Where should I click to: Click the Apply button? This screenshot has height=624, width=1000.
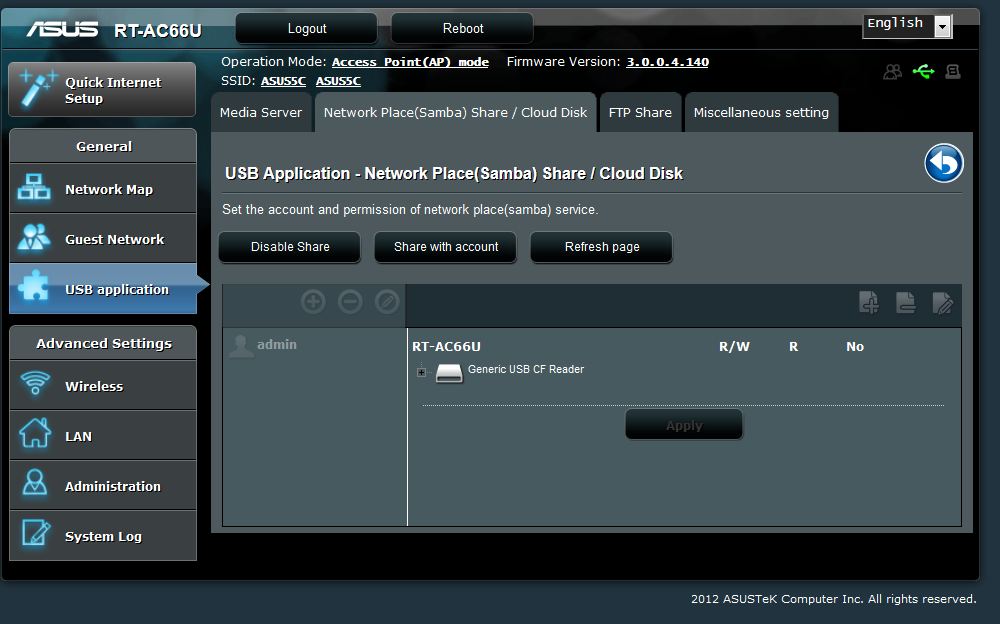684,425
